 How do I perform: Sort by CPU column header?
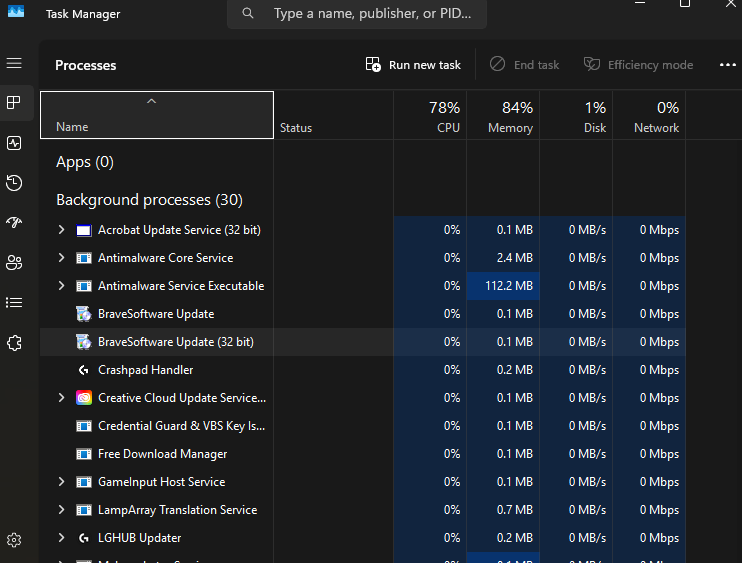pos(430,115)
